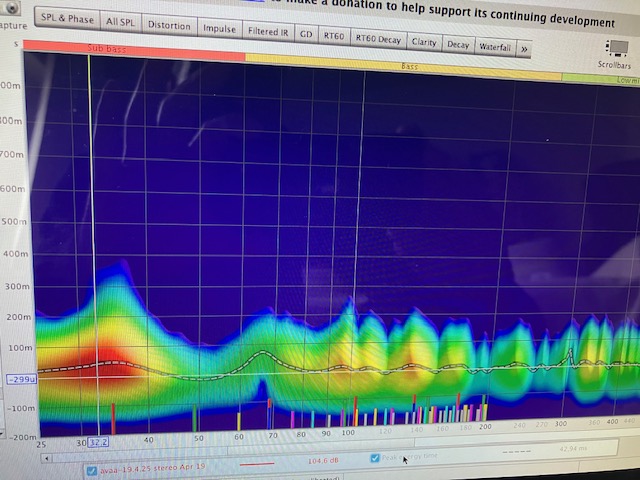Switch to the Decay tab
This screenshot has height=480, width=640.
[x=458, y=44]
